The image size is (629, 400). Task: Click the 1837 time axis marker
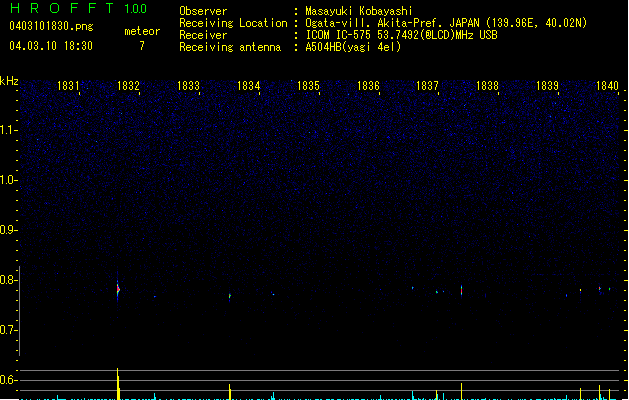point(427,86)
